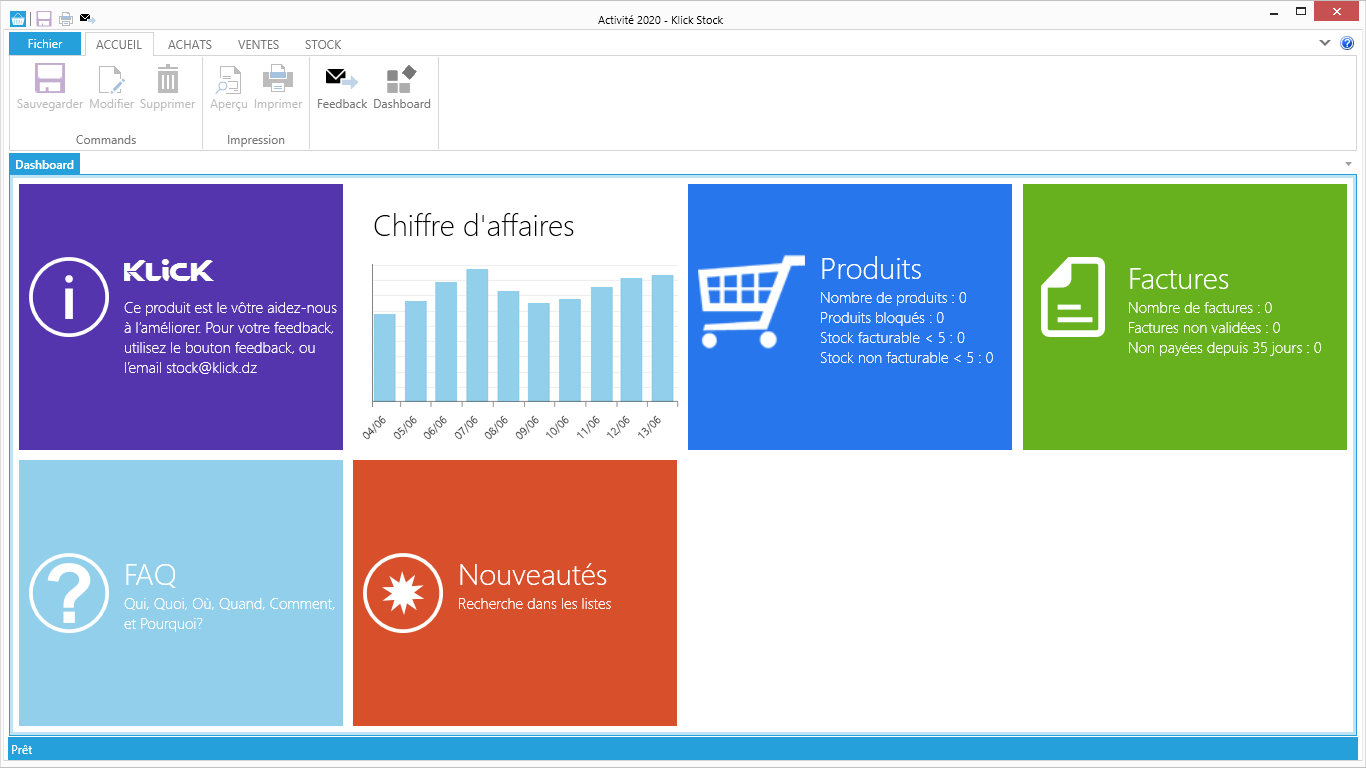Click the quick access printer icon in title bar
Image resolution: width=1366 pixels, height=768 pixels.
point(65,18)
